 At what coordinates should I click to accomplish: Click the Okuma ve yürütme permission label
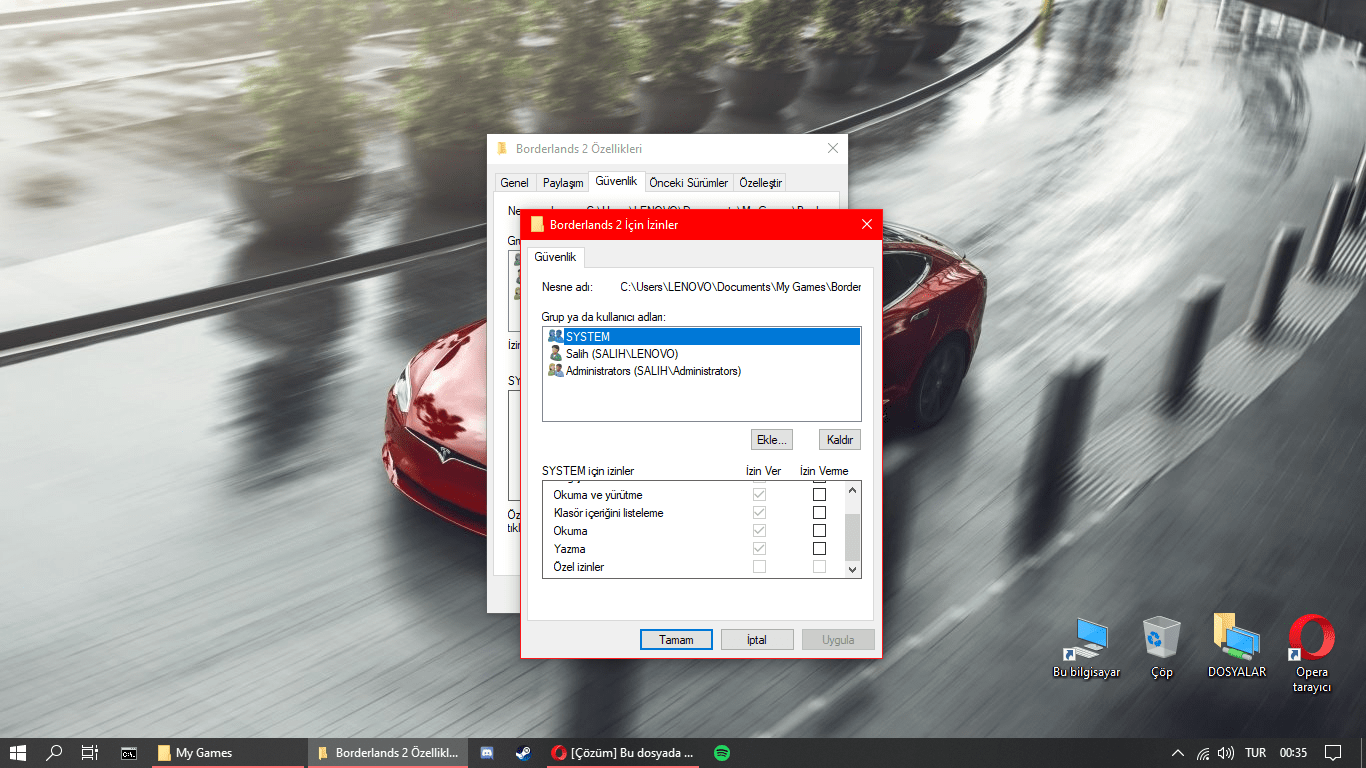coord(598,495)
